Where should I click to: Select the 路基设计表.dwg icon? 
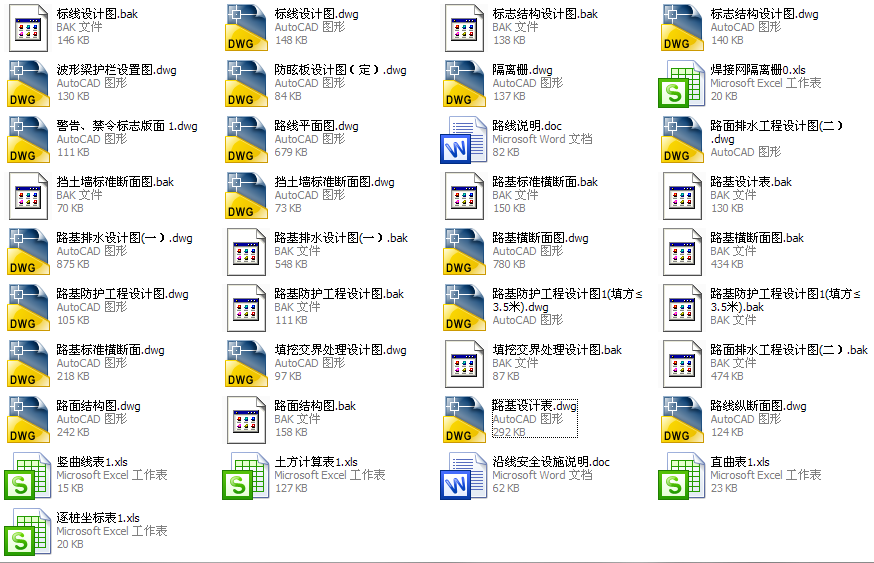464,420
